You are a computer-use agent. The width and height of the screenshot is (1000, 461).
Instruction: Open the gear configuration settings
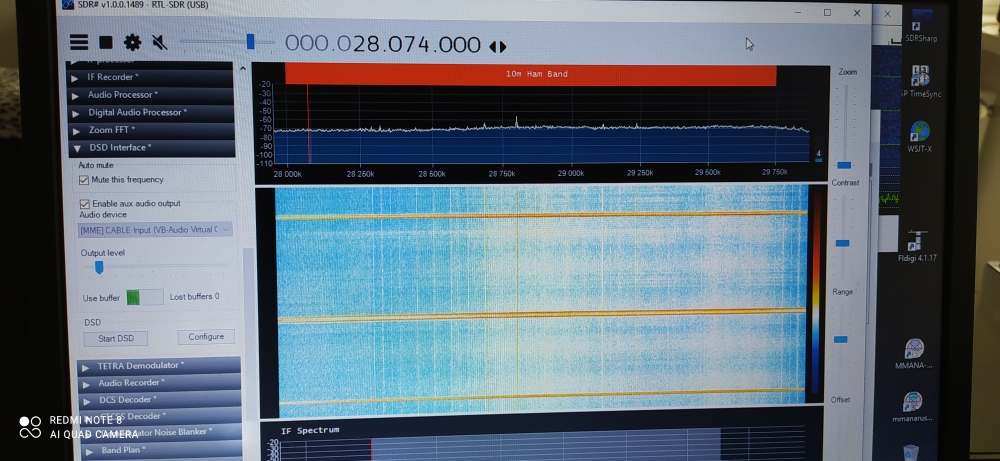click(132, 42)
